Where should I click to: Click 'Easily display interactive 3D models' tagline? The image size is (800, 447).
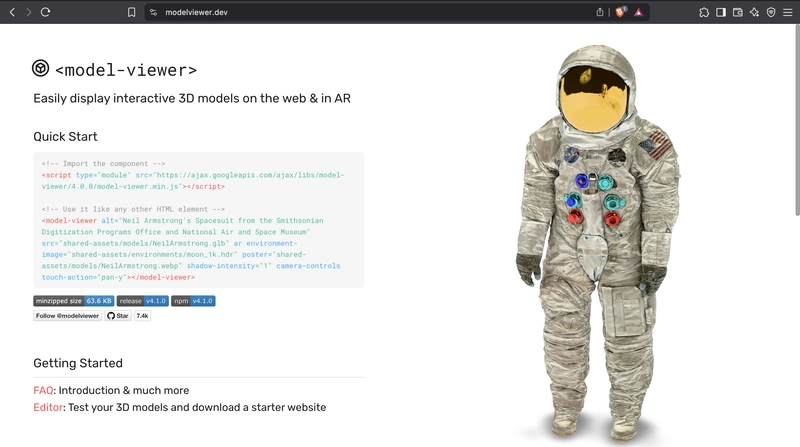point(192,98)
